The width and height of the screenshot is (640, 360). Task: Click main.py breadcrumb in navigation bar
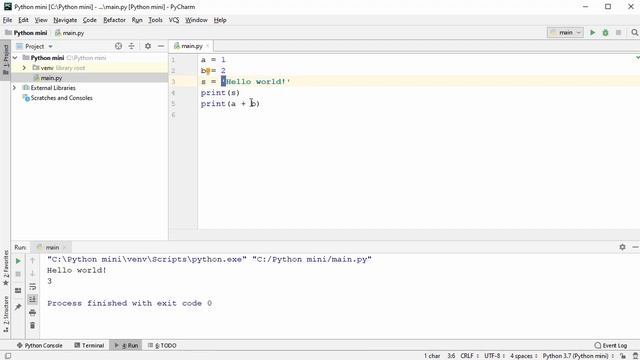[x=69, y=33]
